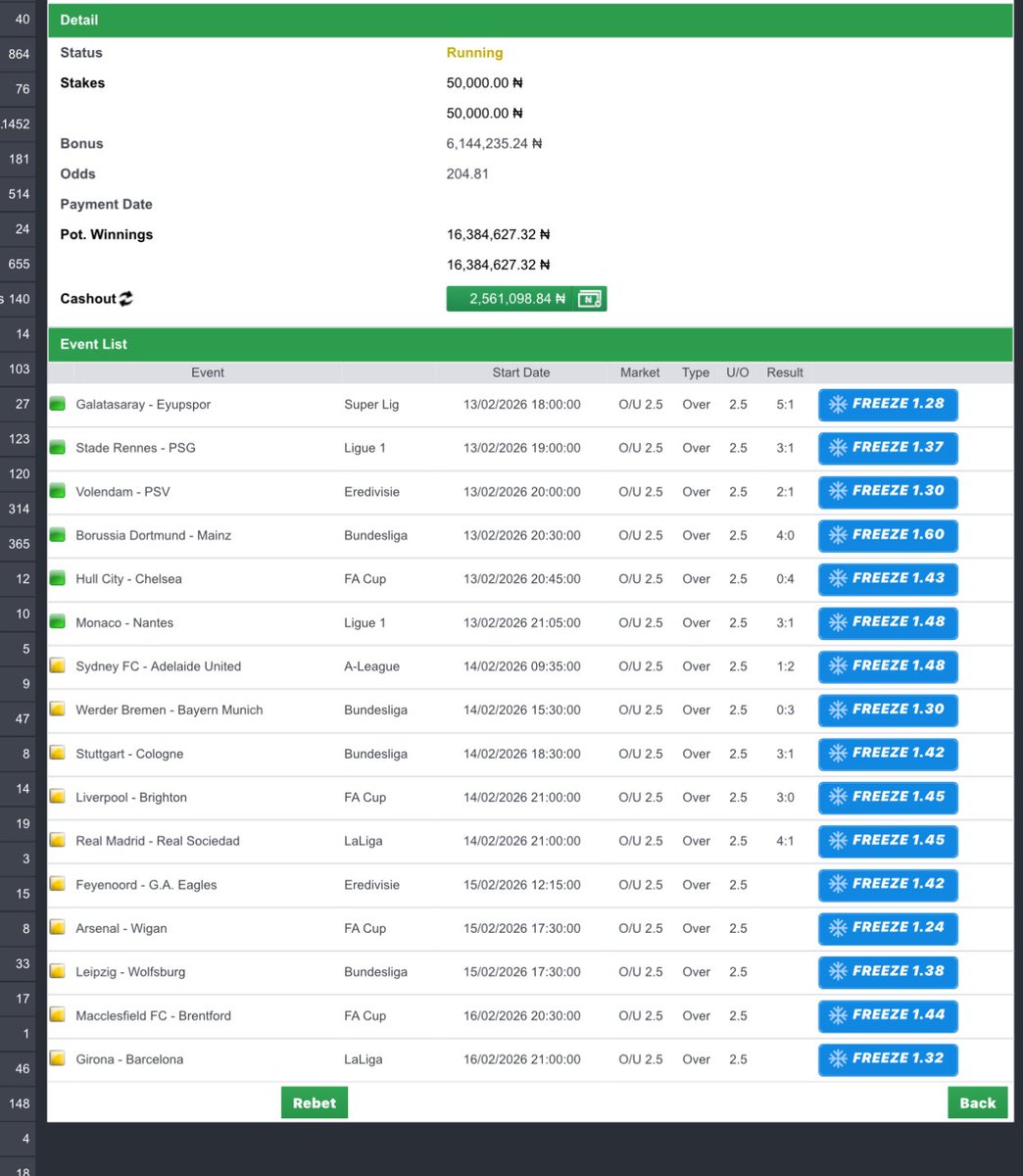Image resolution: width=1023 pixels, height=1176 pixels.
Task: Select the Galatasaray - Eyupspor event name
Action: 143,404
